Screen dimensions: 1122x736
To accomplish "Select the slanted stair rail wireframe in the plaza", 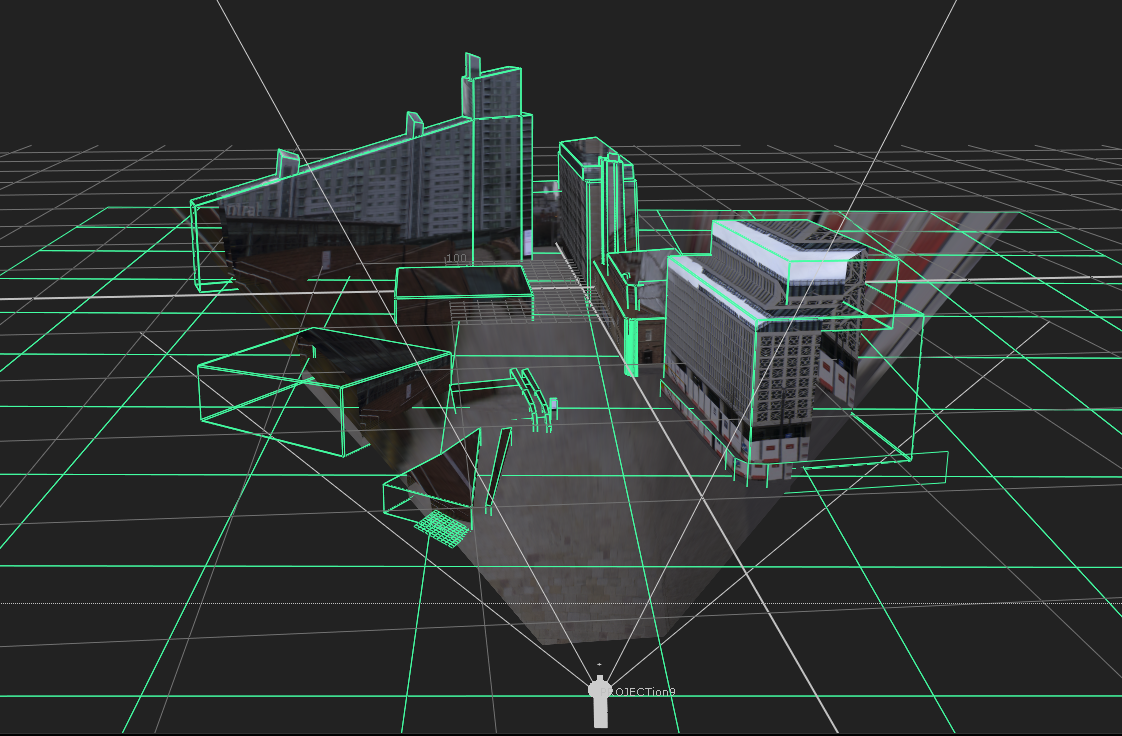I will (x=530, y=398).
